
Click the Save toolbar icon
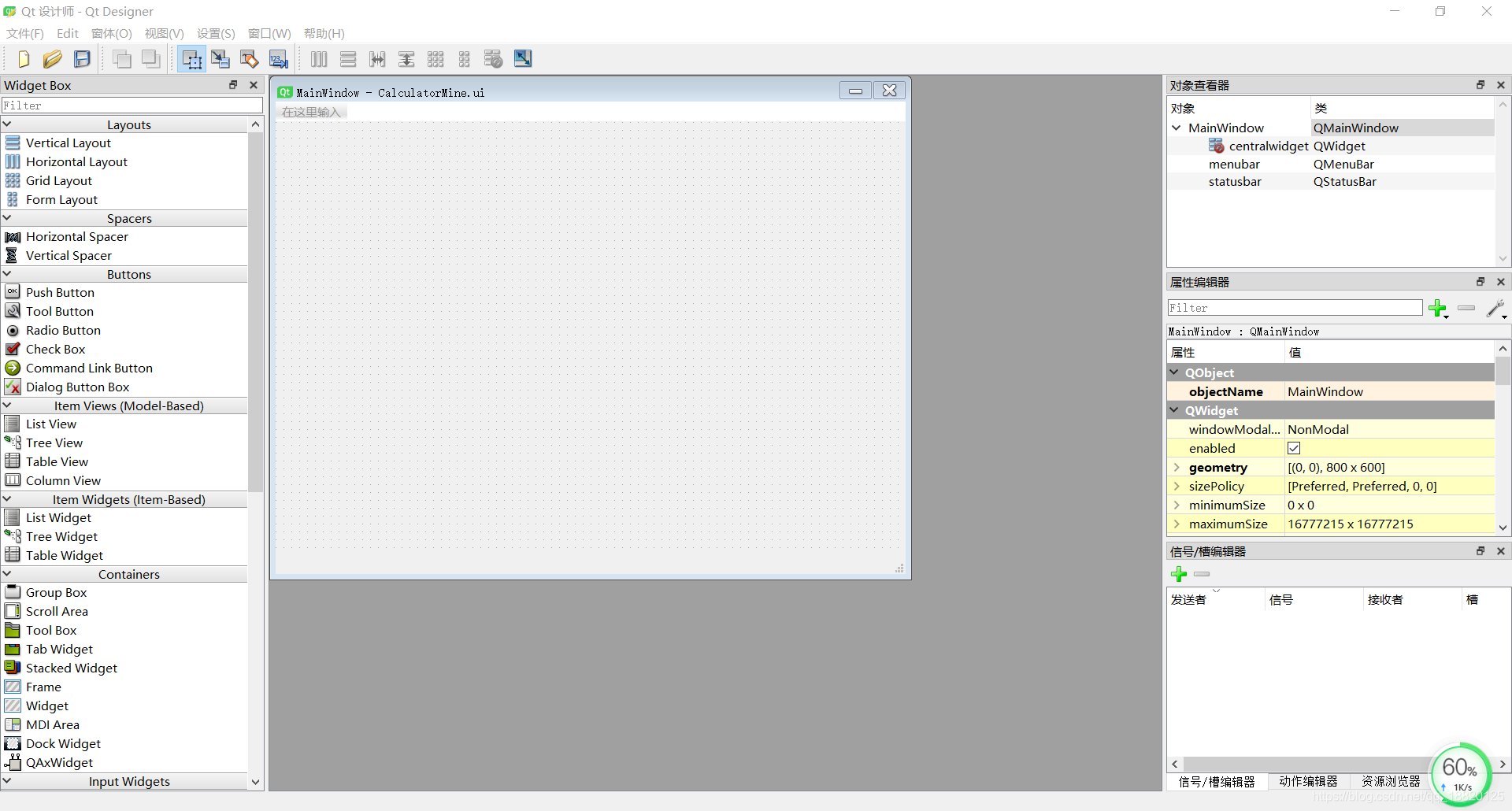(x=82, y=59)
